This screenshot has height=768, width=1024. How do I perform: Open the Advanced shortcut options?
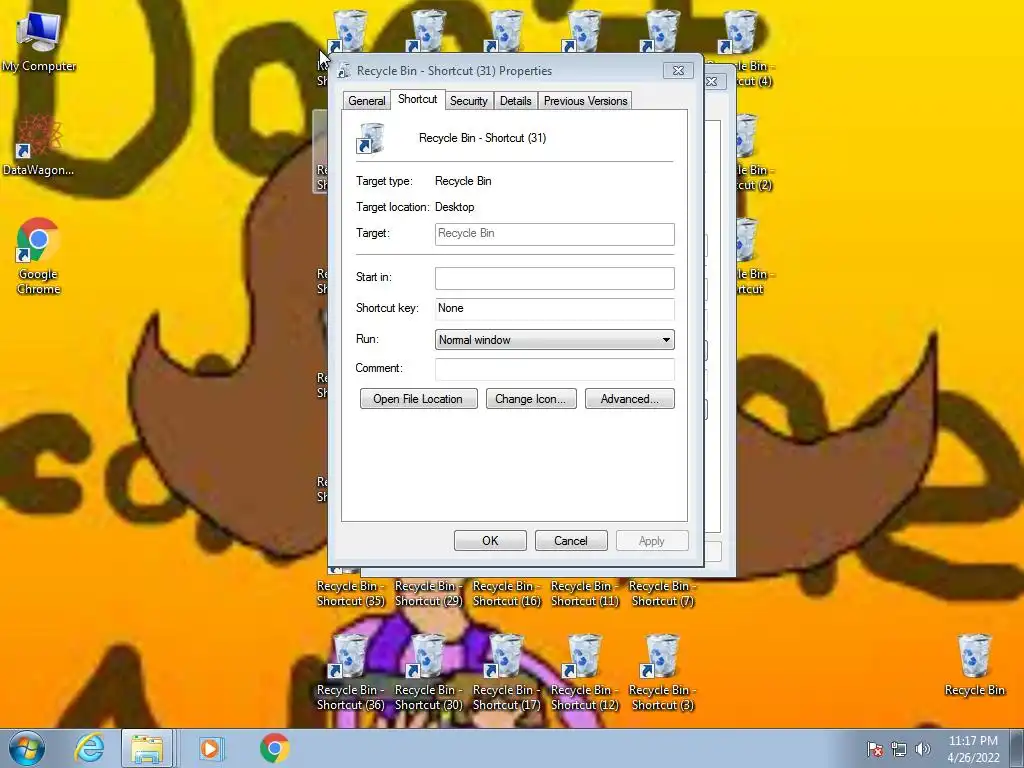[x=630, y=399]
